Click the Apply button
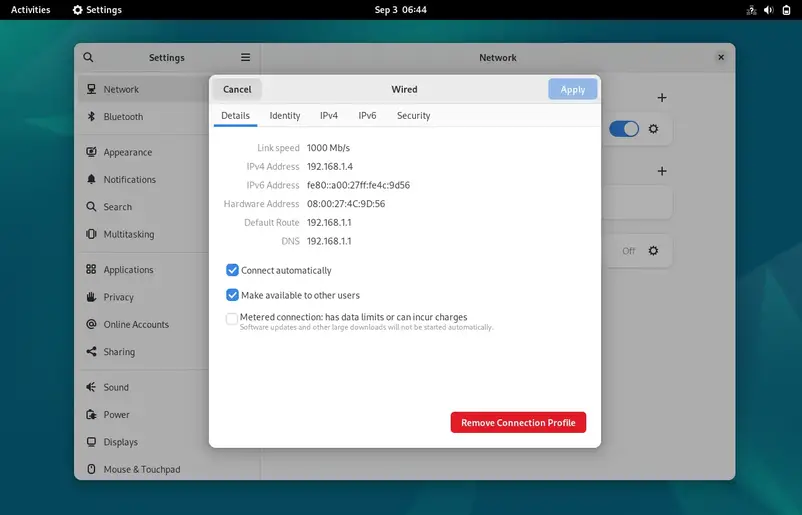The image size is (802, 515). click(572, 89)
